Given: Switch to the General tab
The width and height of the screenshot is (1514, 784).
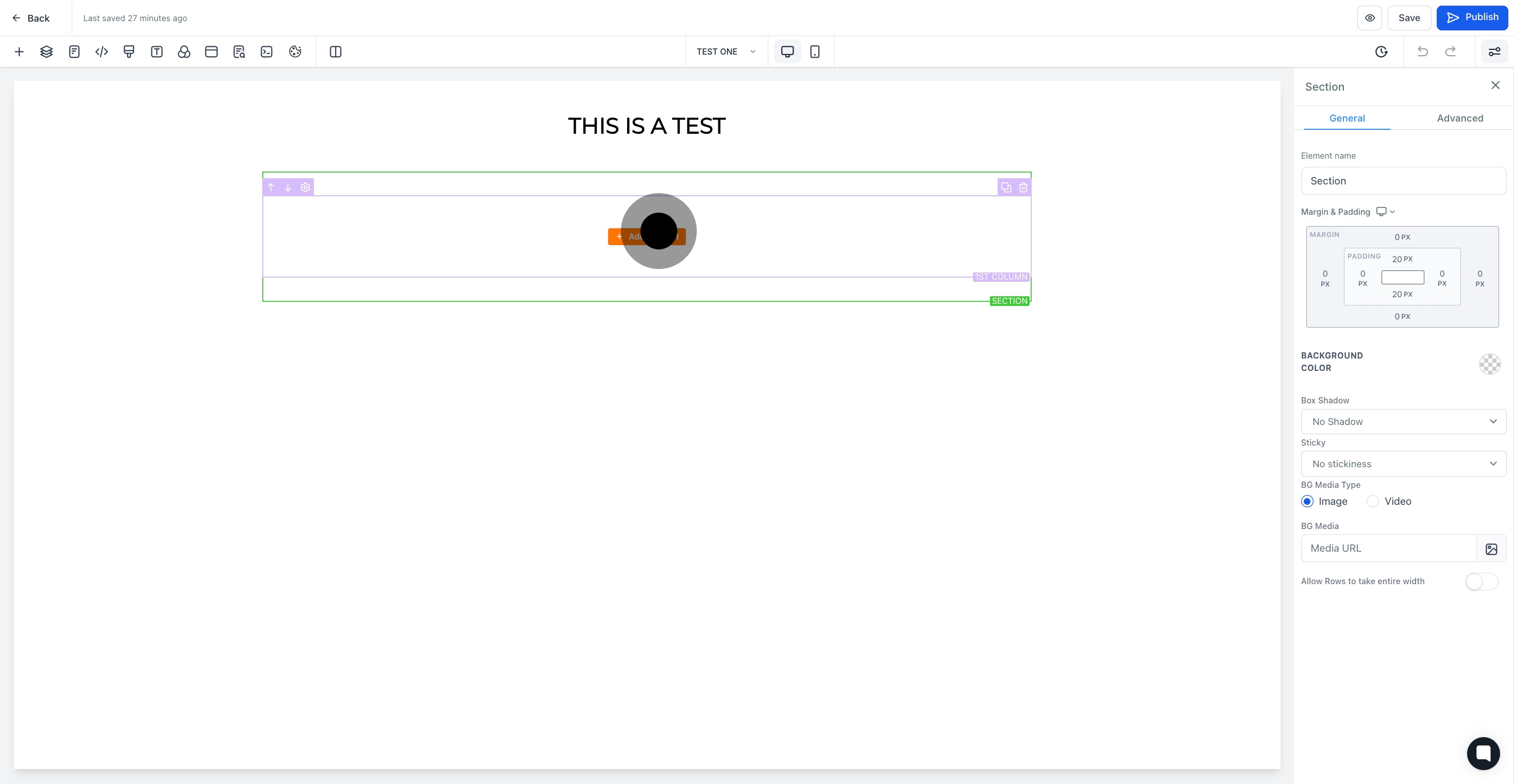Looking at the screenshot, I should [x=1347, y=118].
